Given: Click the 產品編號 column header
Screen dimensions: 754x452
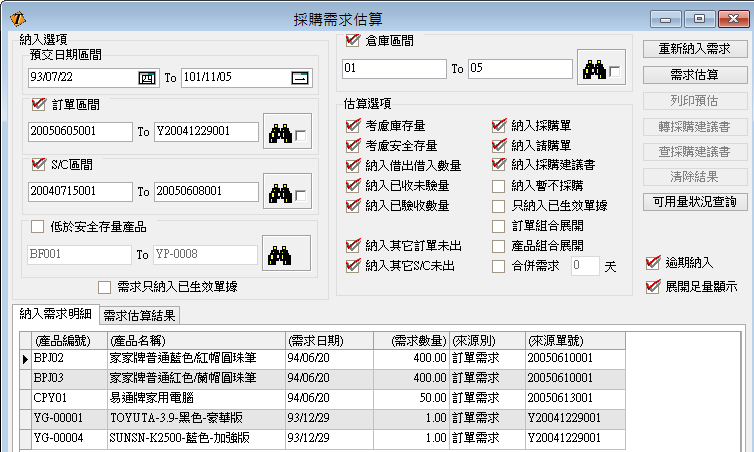Looking at the screenshot, I should 64,338.
